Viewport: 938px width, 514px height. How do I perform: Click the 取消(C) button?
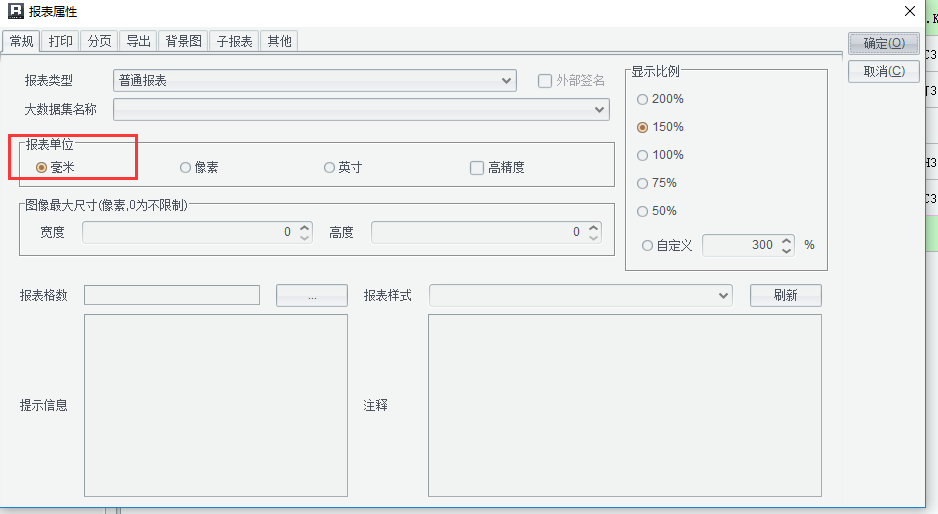click(884, 72)
